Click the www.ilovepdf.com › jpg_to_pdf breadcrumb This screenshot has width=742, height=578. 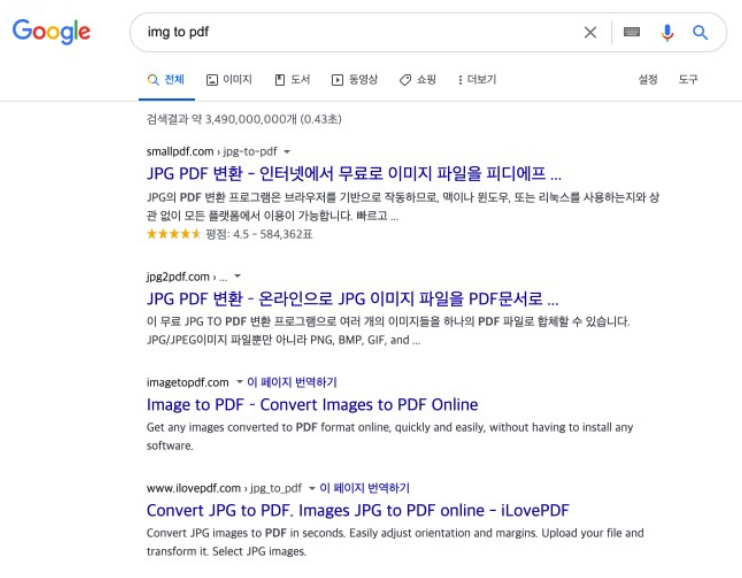[x=224, y=488]
